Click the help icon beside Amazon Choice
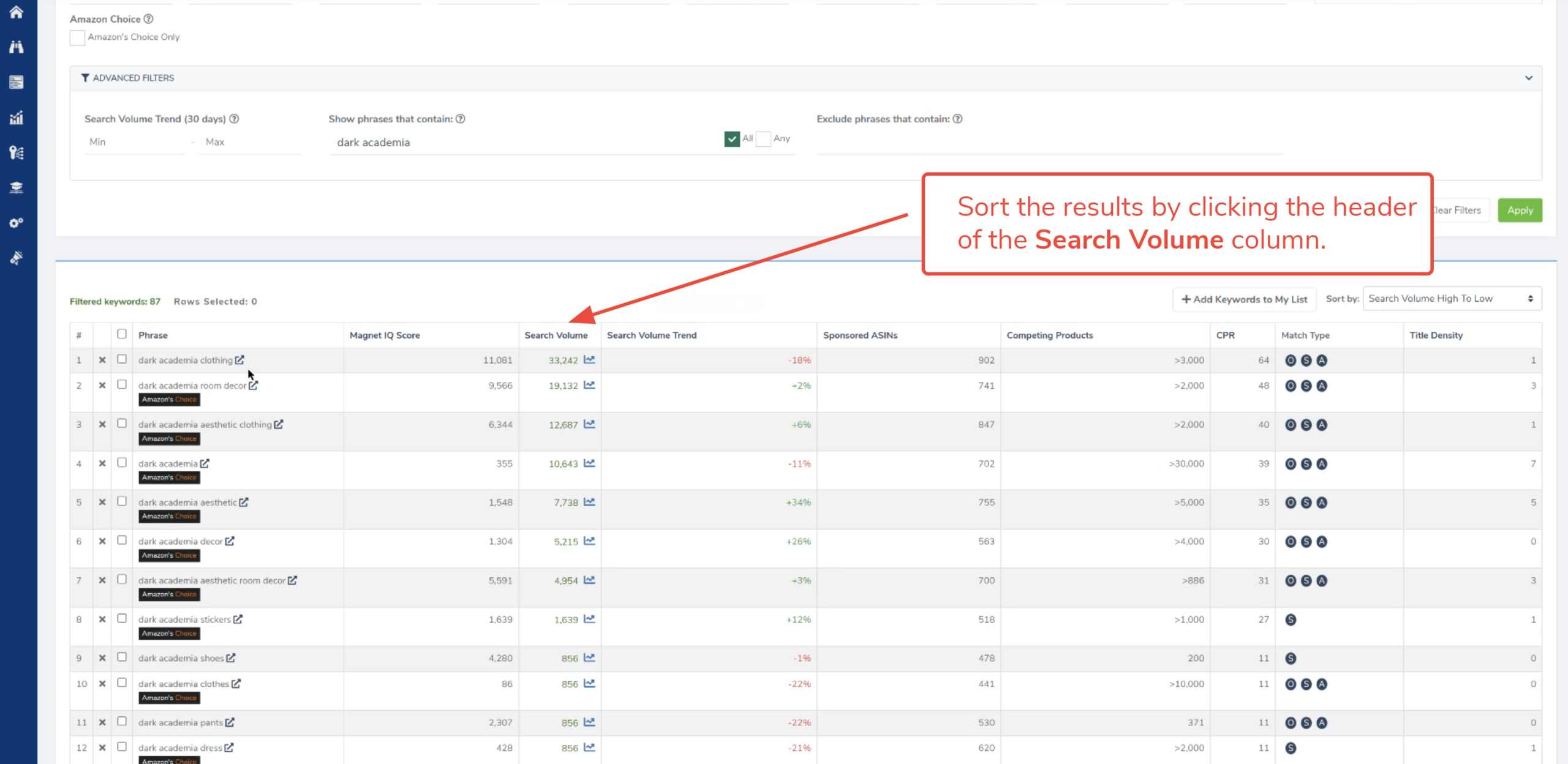 tap(148, 19)
